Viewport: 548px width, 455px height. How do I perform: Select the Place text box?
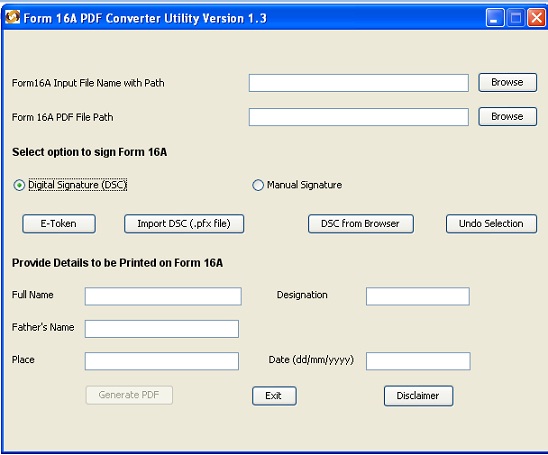pos(162,361)
